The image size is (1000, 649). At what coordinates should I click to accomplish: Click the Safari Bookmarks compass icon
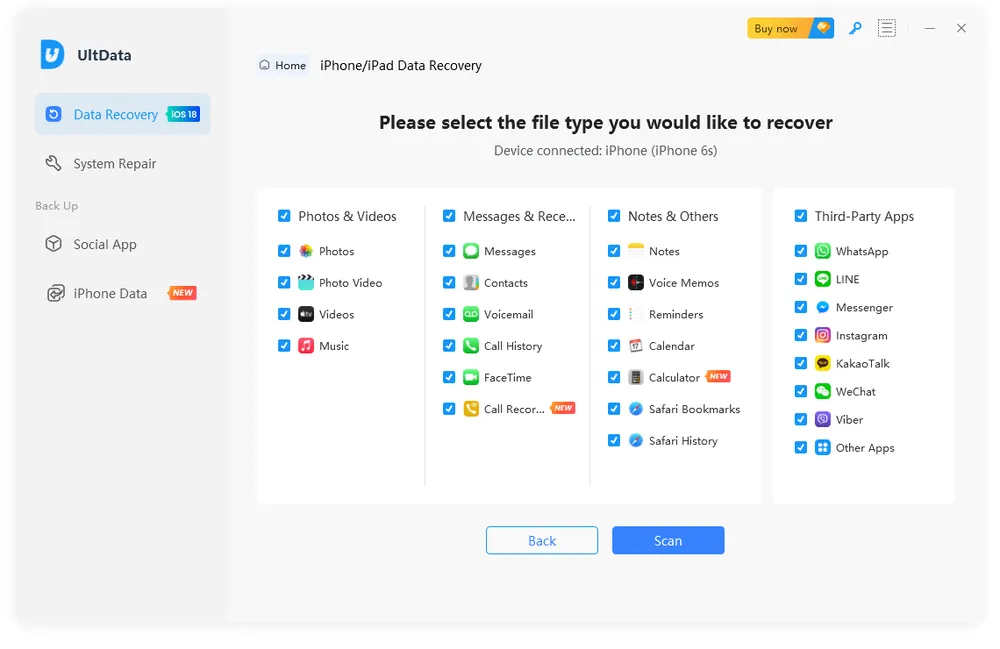pos(636,409)
